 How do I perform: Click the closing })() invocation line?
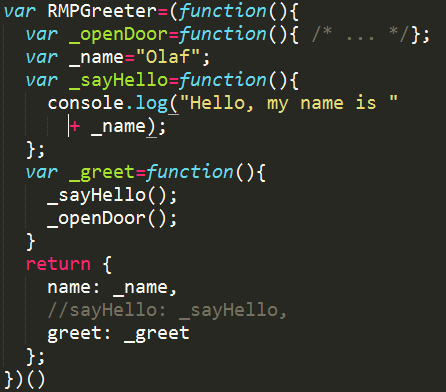(24, 380)
